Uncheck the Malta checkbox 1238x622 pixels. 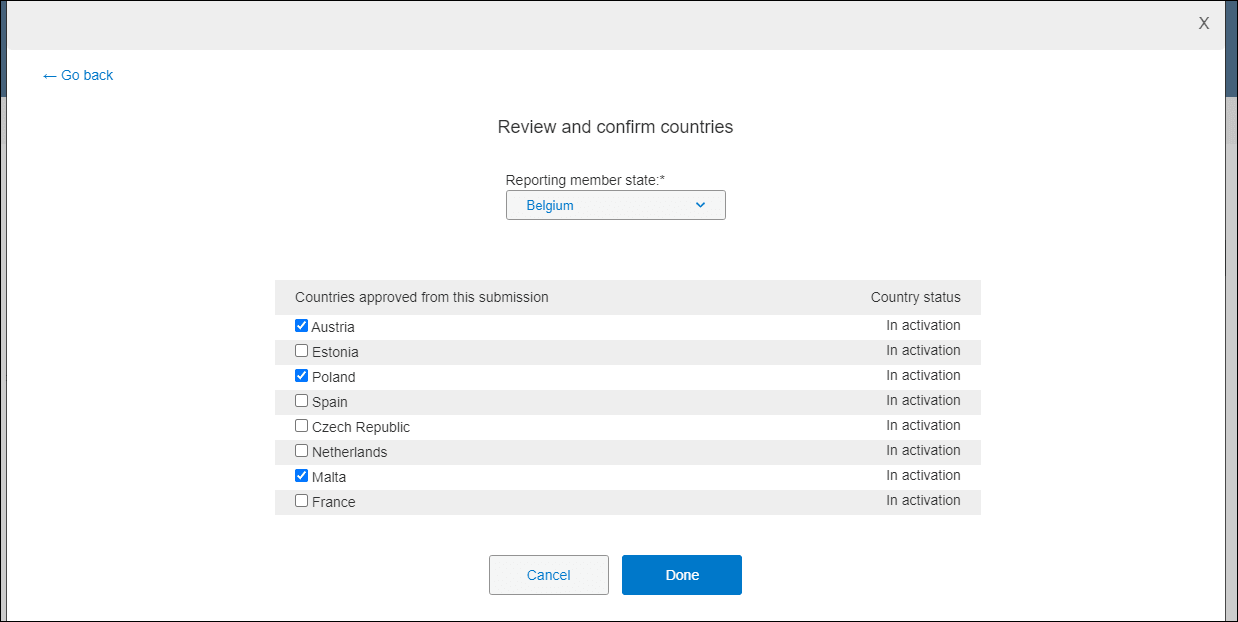coord(301,475)
